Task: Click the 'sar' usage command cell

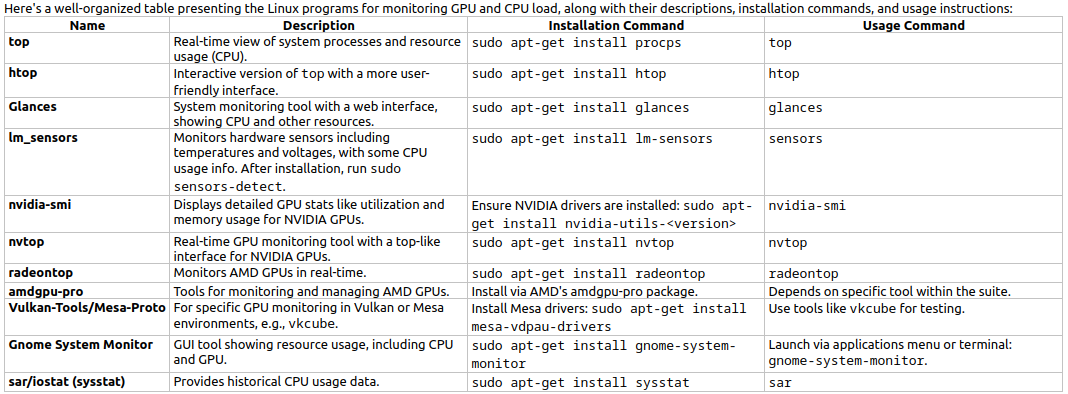Action: coord(780,383)
